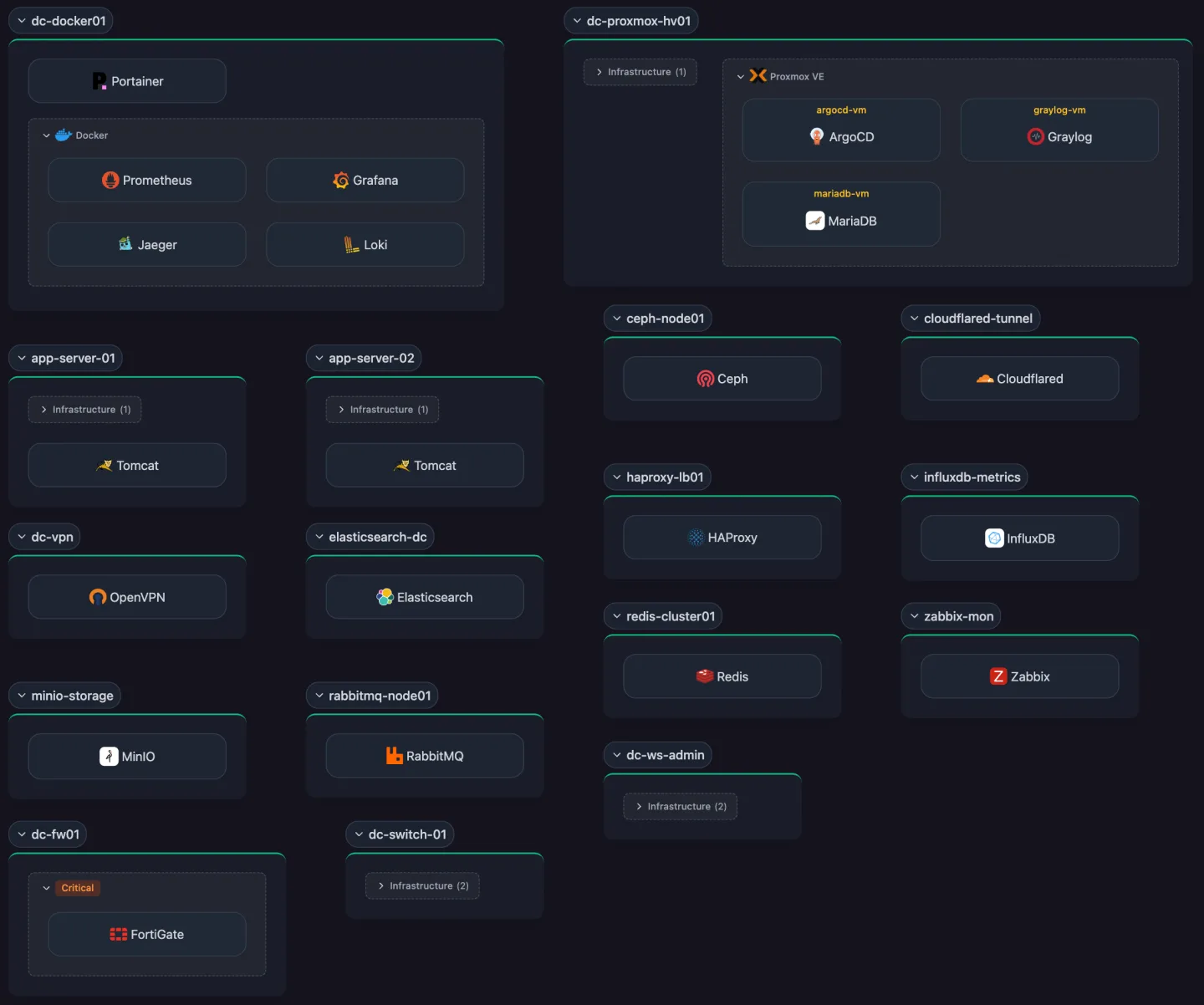Click the Tomcat card in app-server-02

coord(424,465)
